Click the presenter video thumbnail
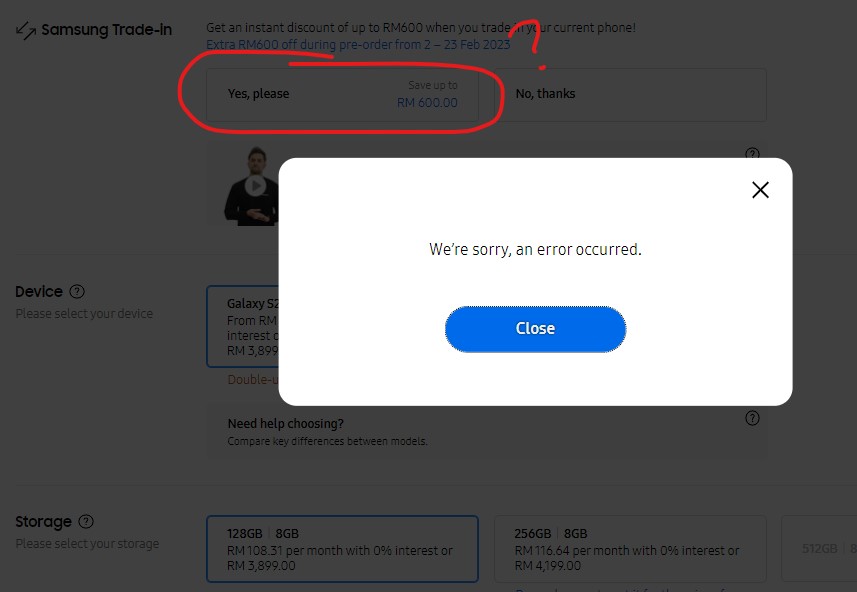 click(x=251, y=186)
